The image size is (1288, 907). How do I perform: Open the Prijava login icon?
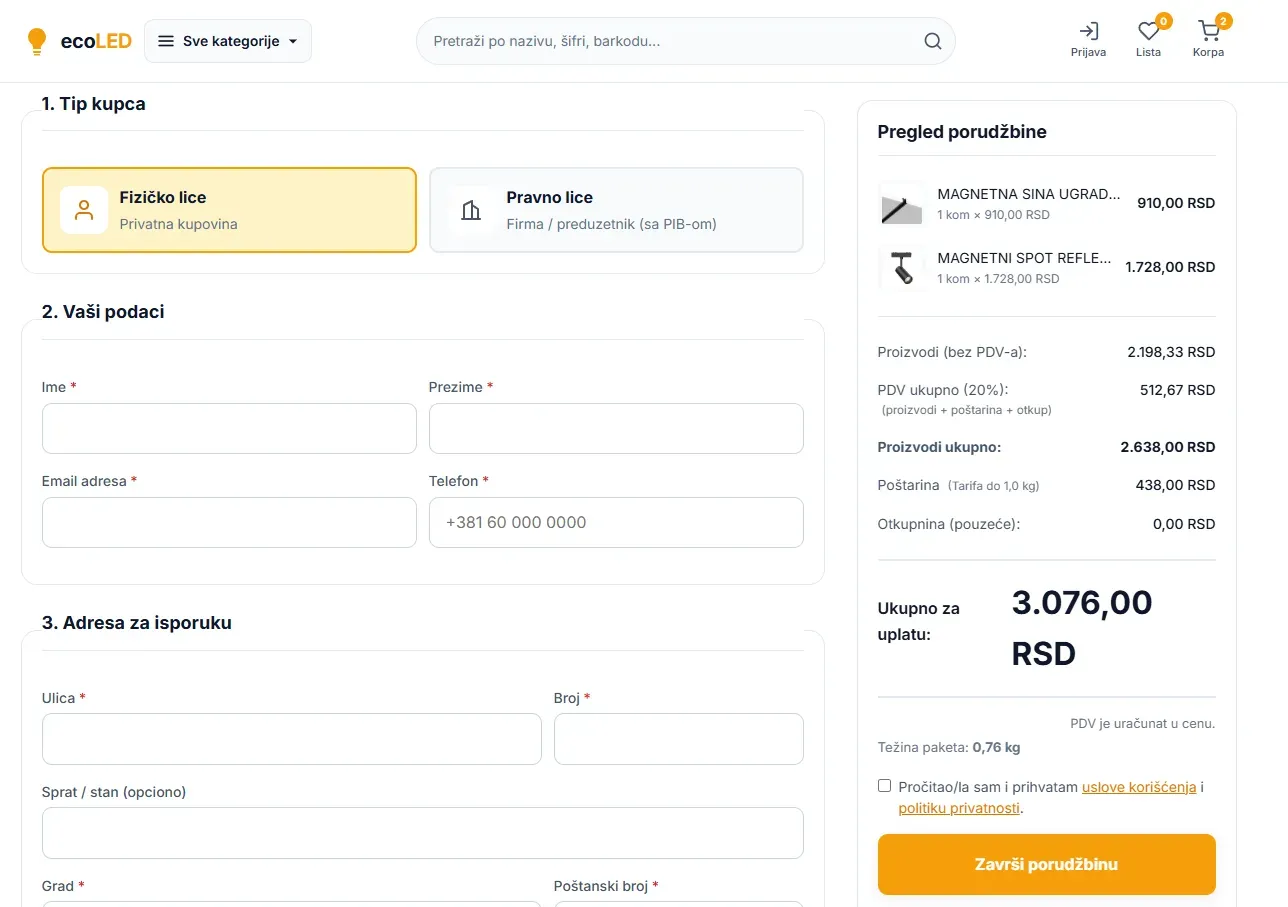coord(1088,39)
